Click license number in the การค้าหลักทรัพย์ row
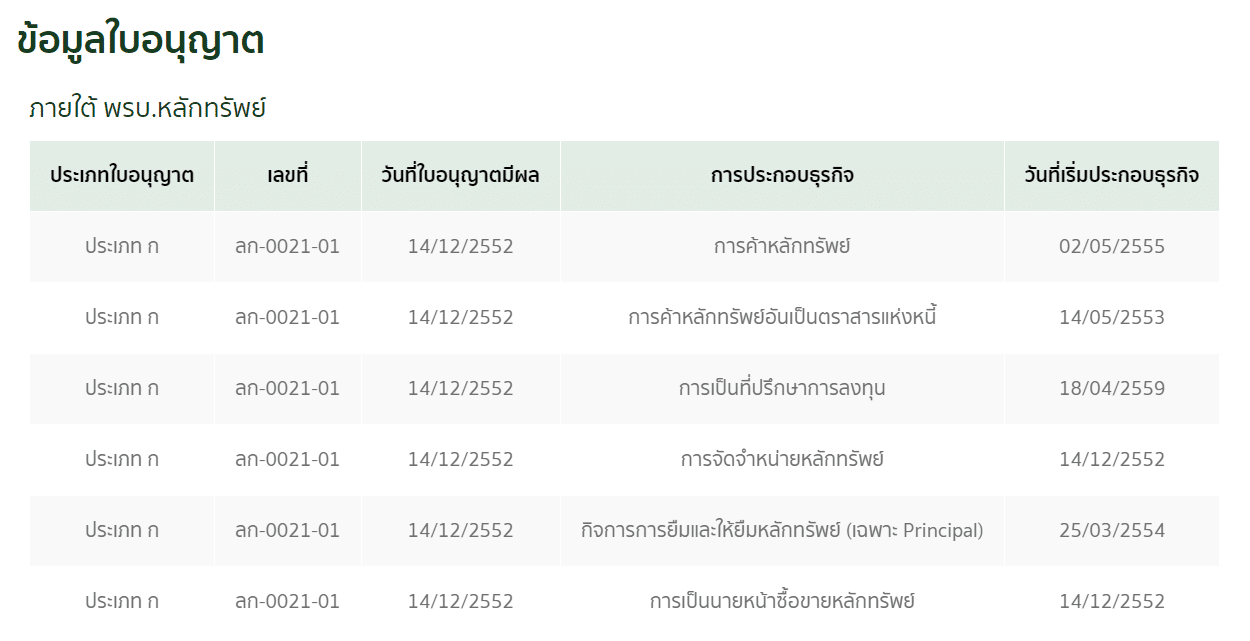 (x=288, y=246)
